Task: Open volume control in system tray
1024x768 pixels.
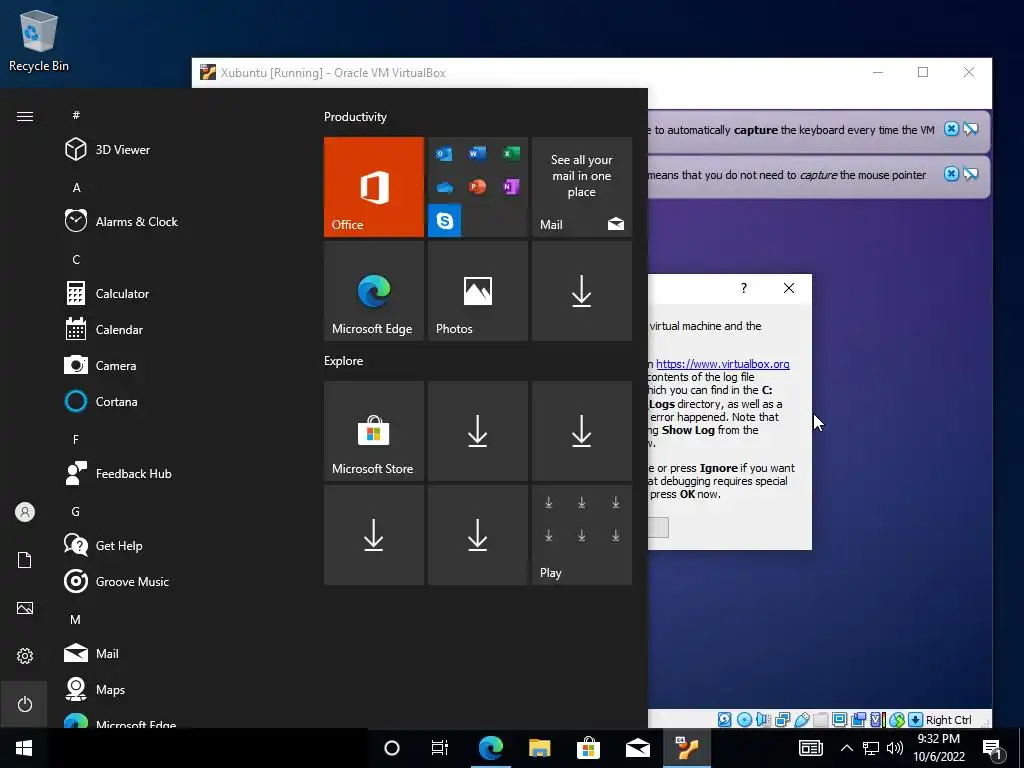Action: tap(895, 748)
